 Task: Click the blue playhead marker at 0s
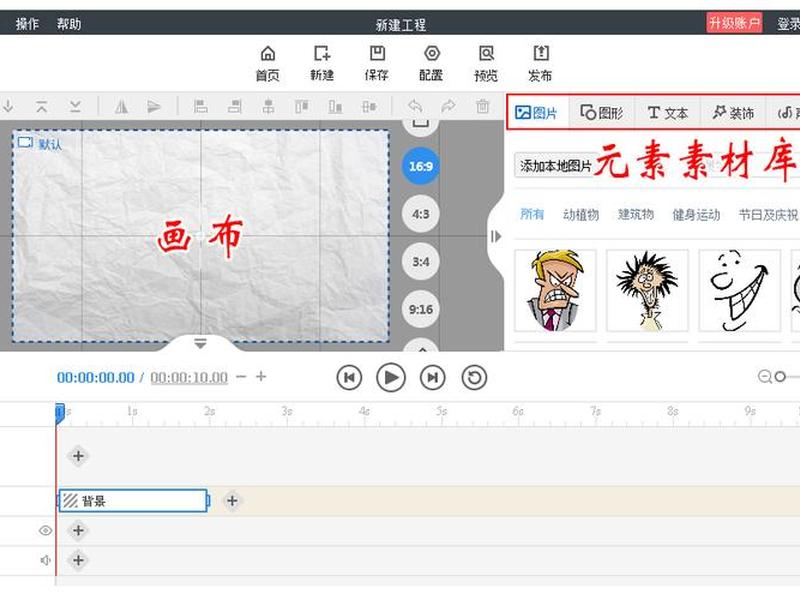click(60, 414)
